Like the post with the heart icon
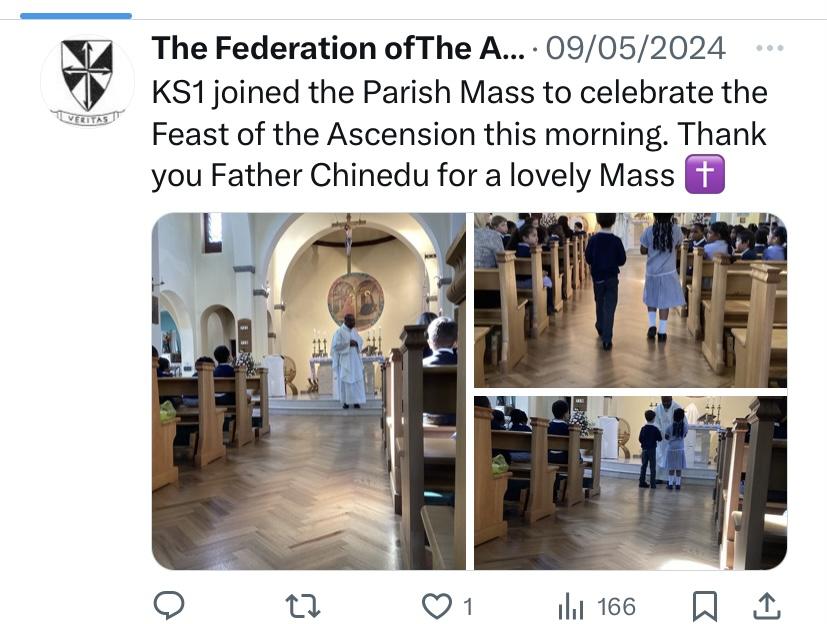The height and width of the screenshot is (624, 827). (x=435, y=605)
